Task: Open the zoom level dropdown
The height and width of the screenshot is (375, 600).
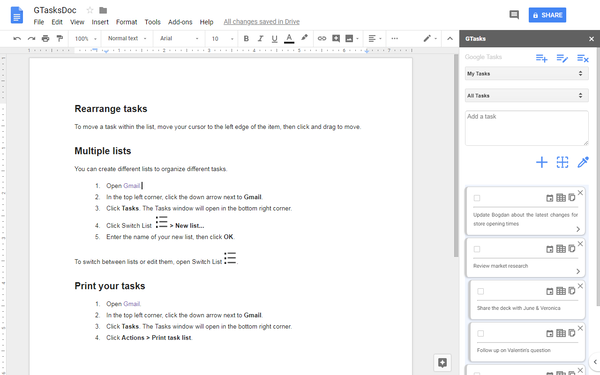Action: pos(86,38)
